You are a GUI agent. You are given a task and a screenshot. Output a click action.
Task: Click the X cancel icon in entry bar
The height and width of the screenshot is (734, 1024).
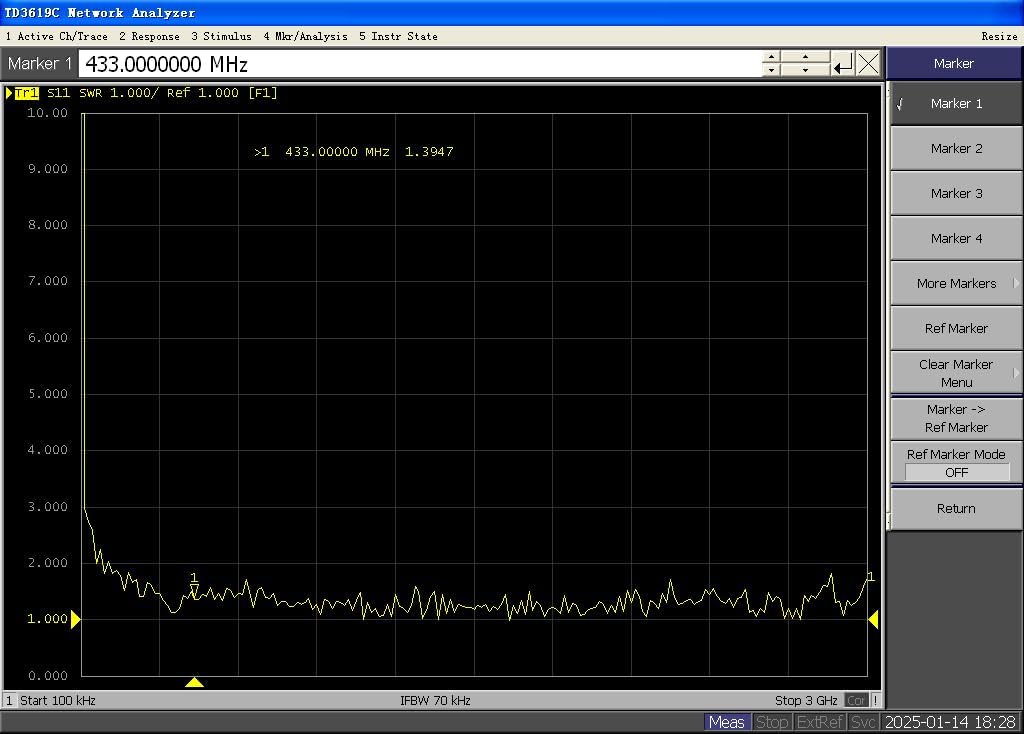pos(868,64)
